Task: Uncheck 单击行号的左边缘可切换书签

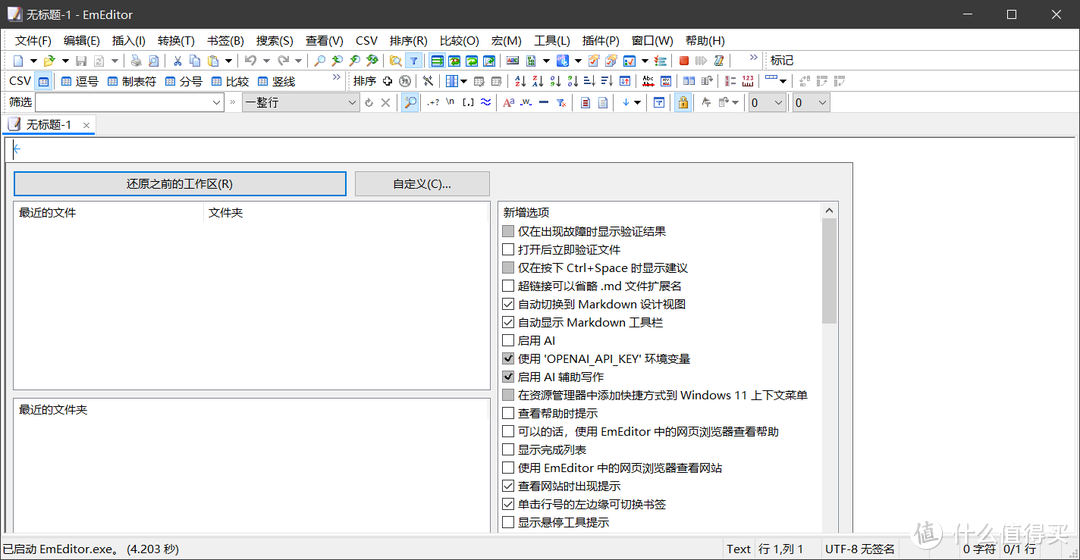Action: pyautogui.click(x=508, y=504)
